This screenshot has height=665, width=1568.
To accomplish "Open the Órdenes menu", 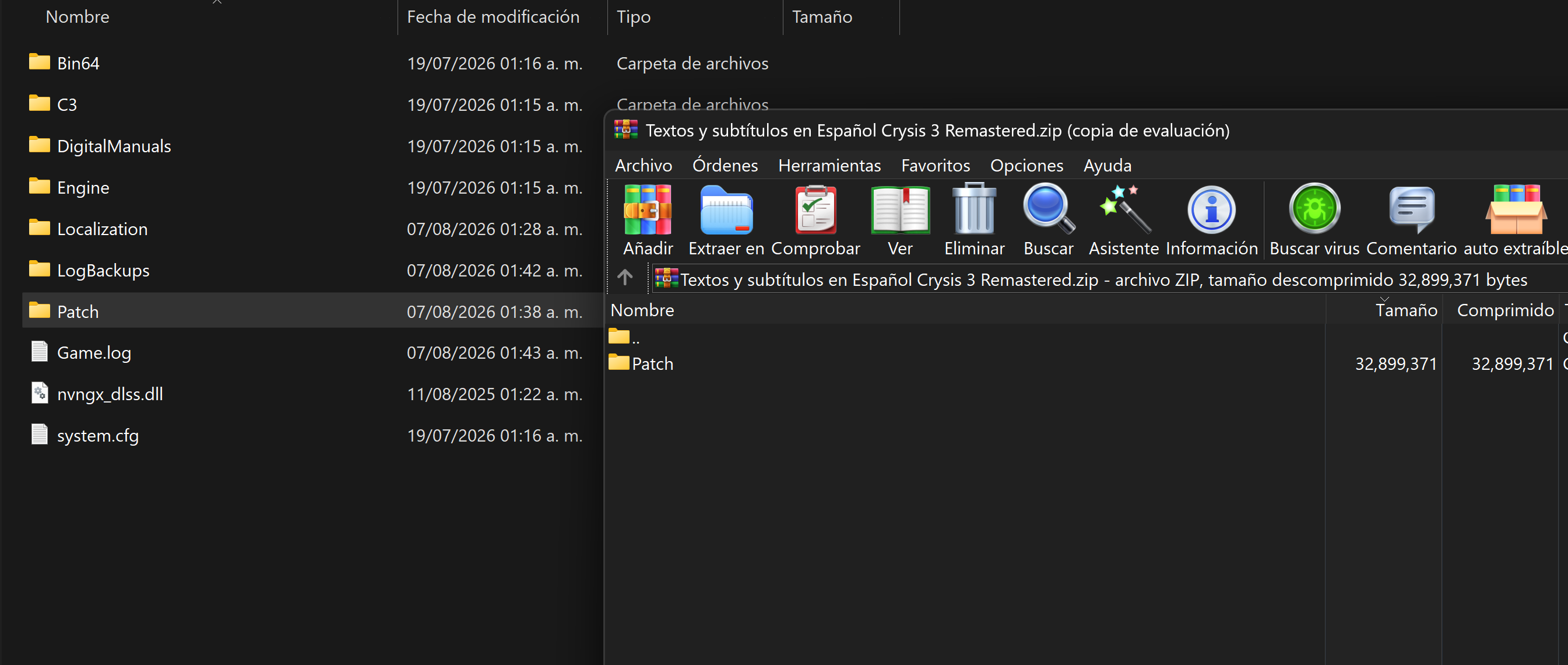I will coord(725,165).
